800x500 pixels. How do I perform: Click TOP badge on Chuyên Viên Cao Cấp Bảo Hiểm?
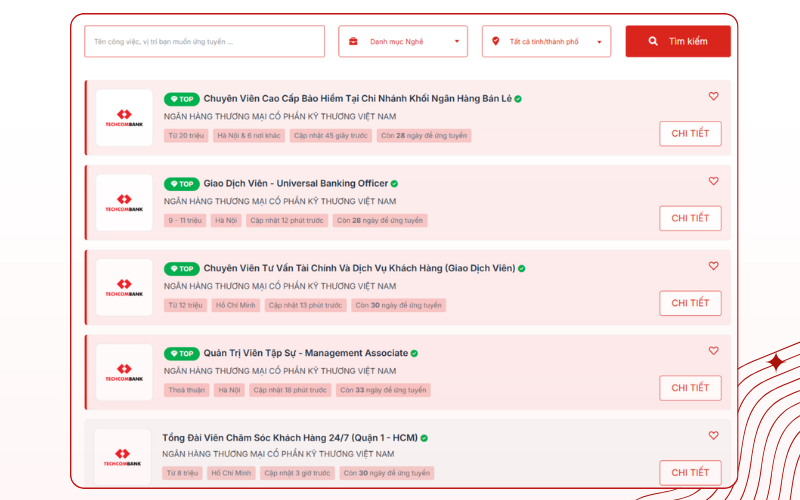pos(182,99)
